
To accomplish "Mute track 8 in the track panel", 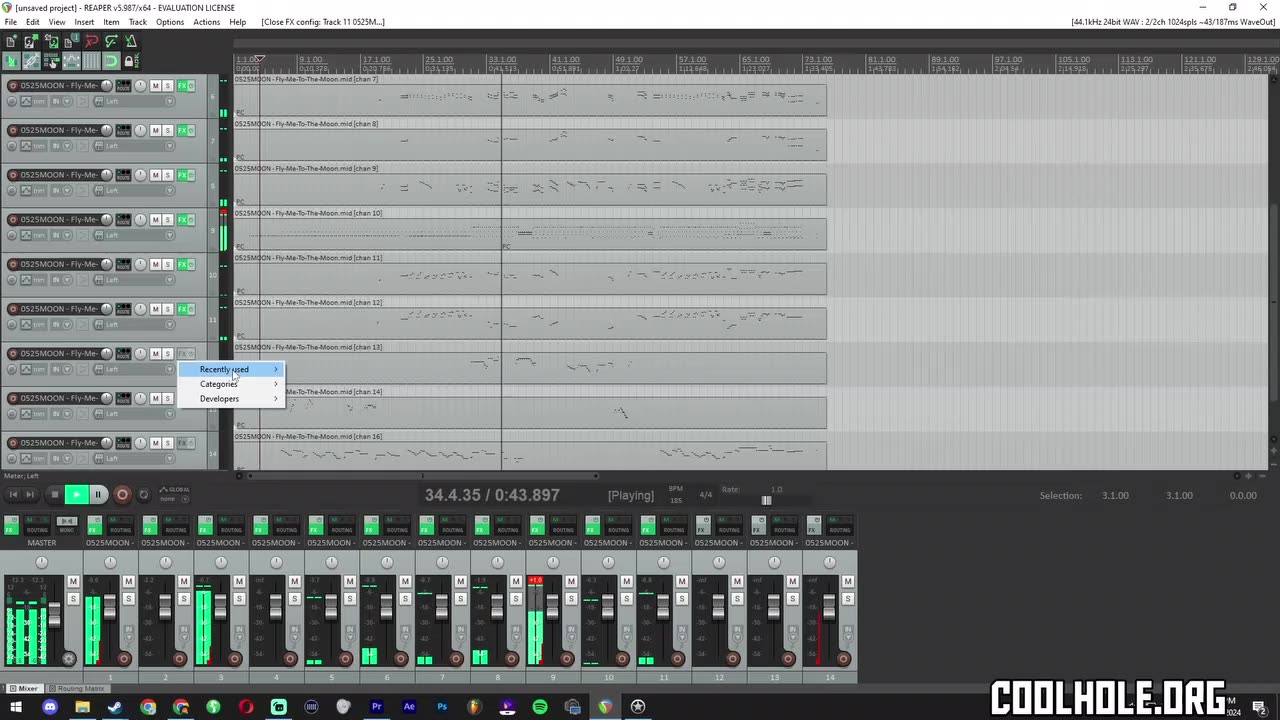I will coord(156,175).
